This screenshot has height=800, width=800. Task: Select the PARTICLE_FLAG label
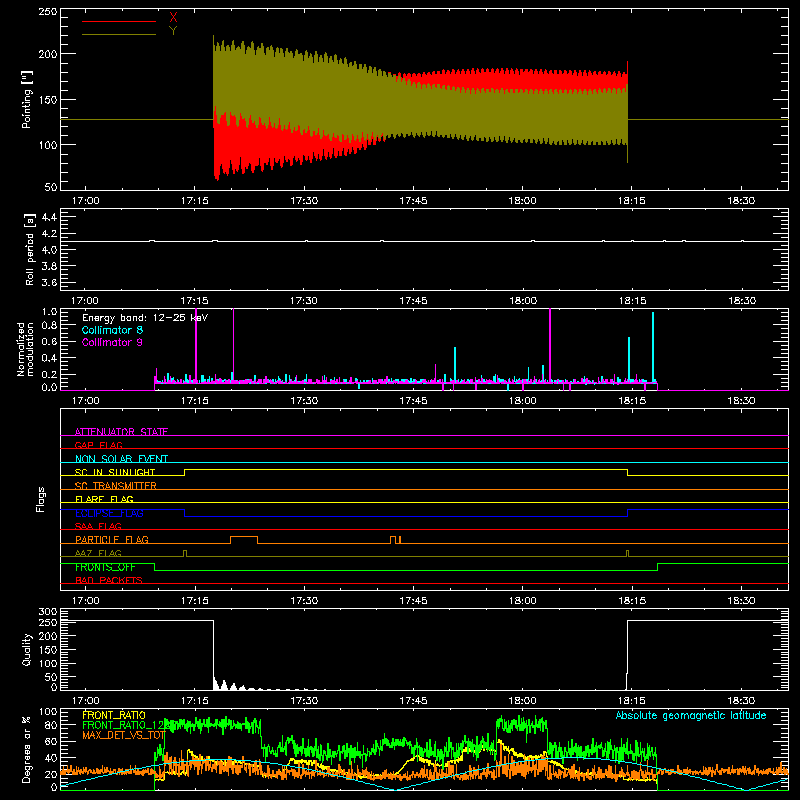112,539
